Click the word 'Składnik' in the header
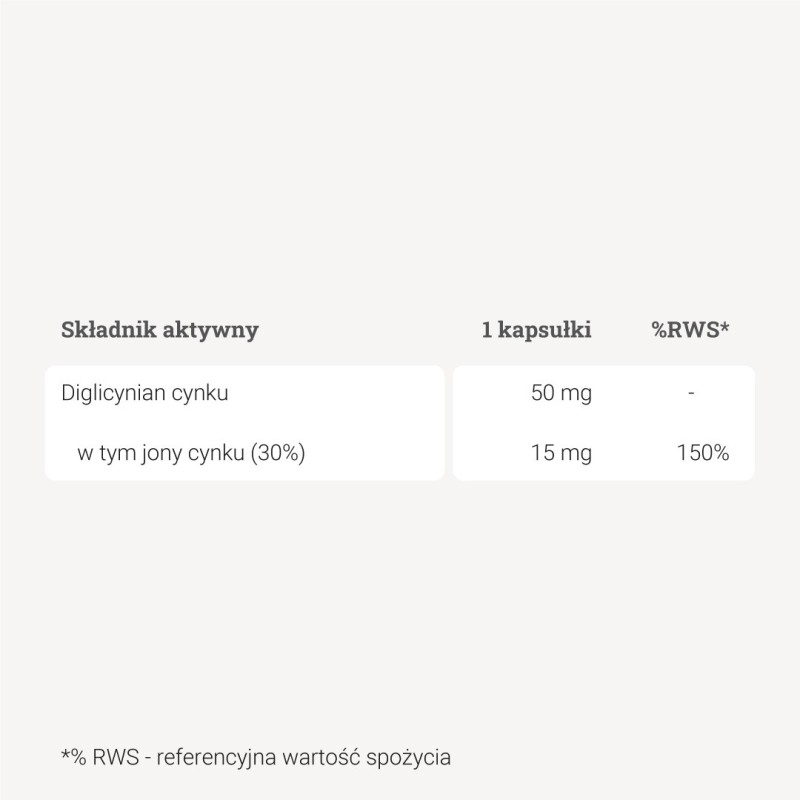 click(x=104, y=330)
